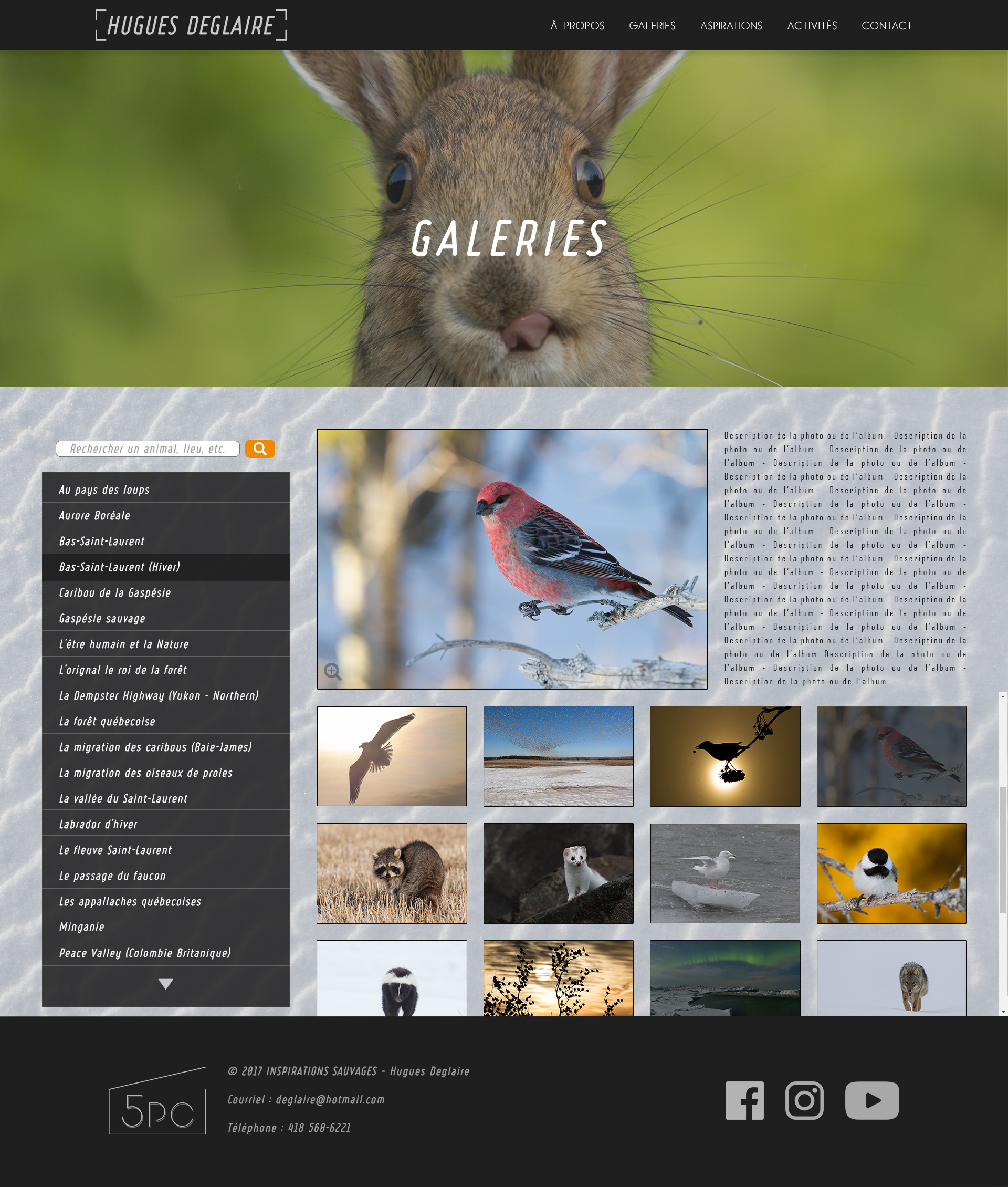Click the raccoon thumbnail photo

pyautogui.click(x=392, y=873)
